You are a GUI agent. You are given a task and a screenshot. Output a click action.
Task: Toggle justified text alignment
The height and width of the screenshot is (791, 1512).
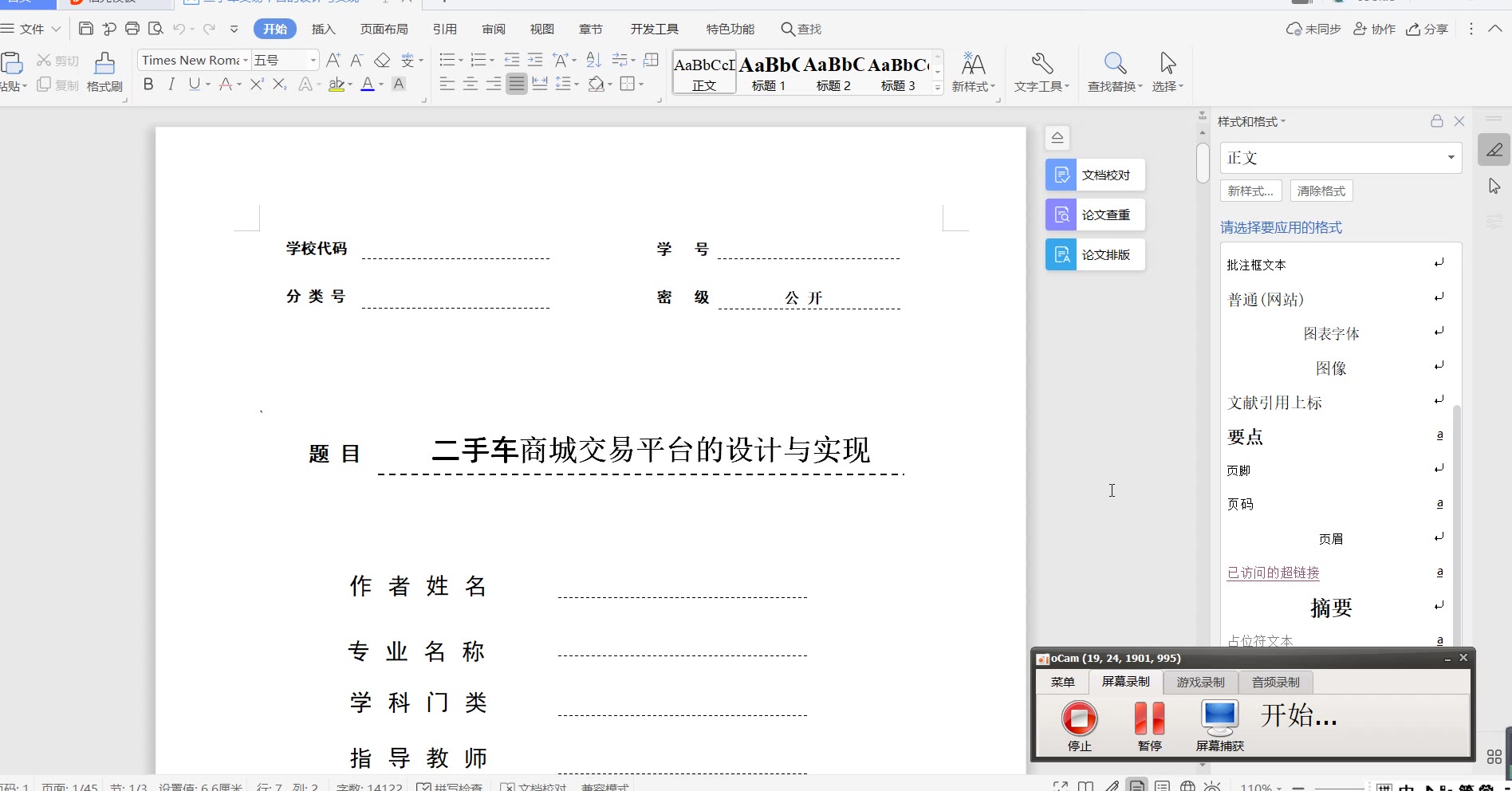point(517,85)
